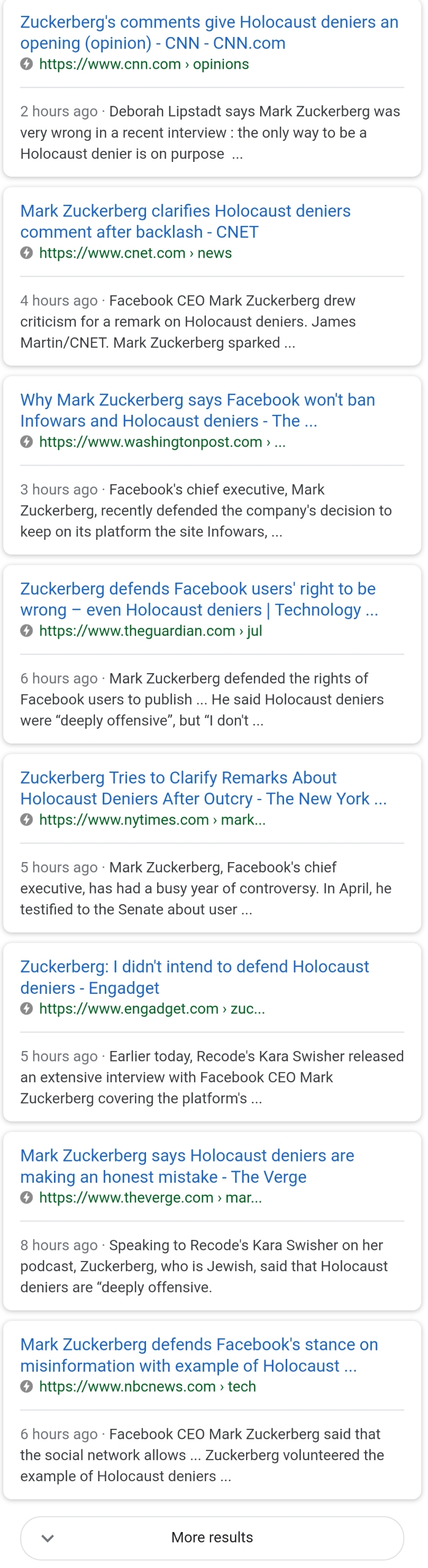Screen dimensions: 428x1568
Task: Open the Engadget 'didn't intend' headline
Action: pos(194,976)
